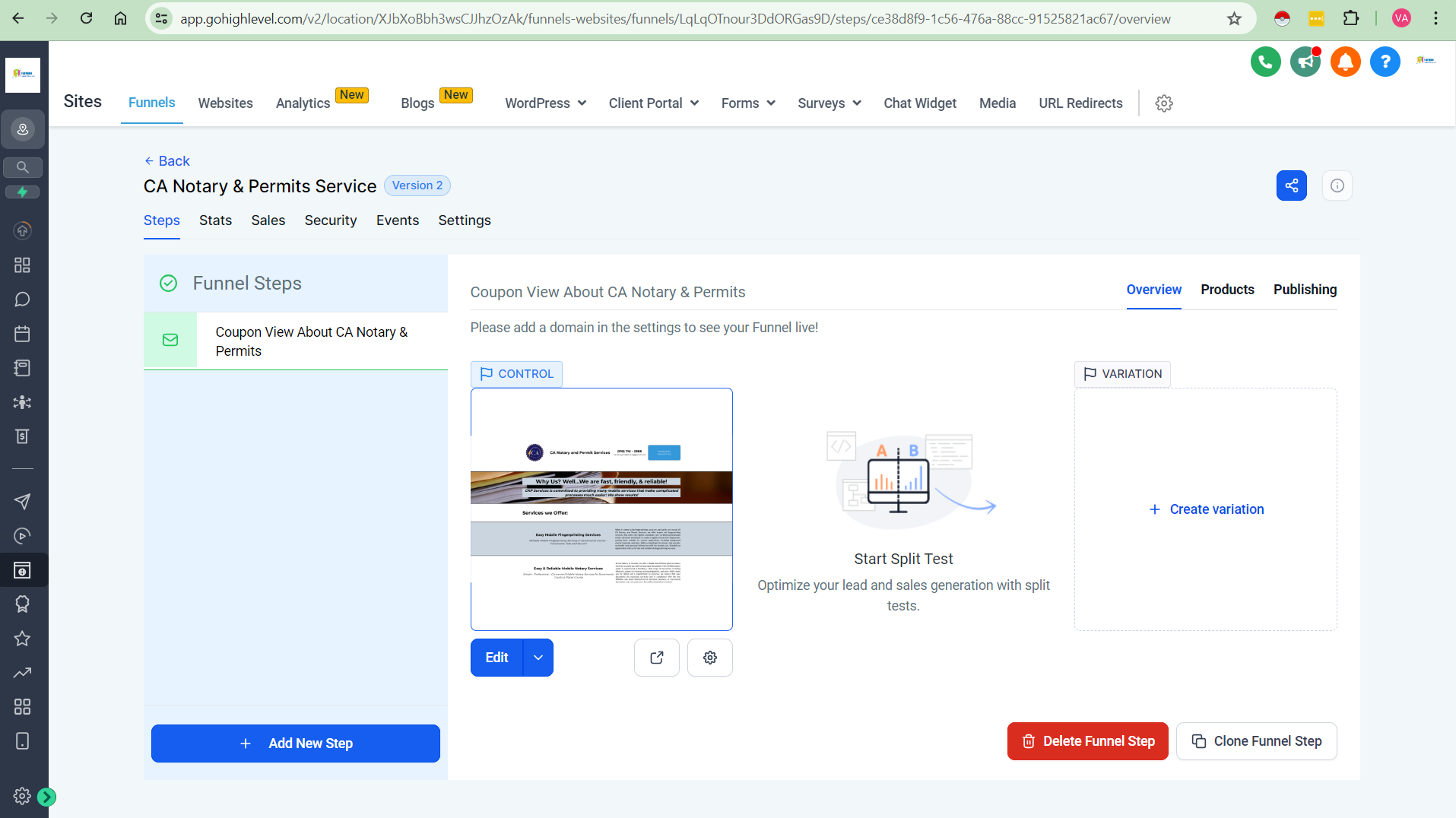Open the blue help question-mark icon
The height and width of the screenshot is (818, 1456).
pos(1385,62)
